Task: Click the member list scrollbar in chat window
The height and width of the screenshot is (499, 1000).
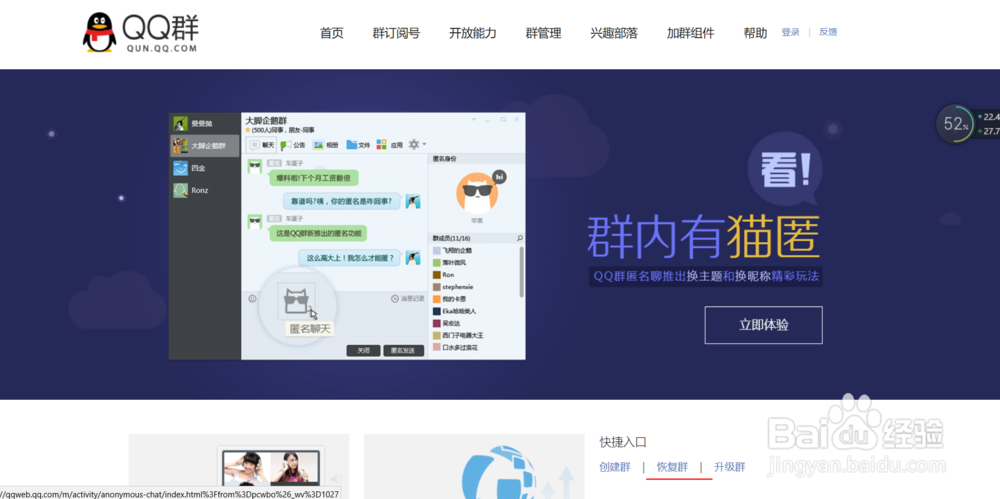Action: [x=521, y=271]
